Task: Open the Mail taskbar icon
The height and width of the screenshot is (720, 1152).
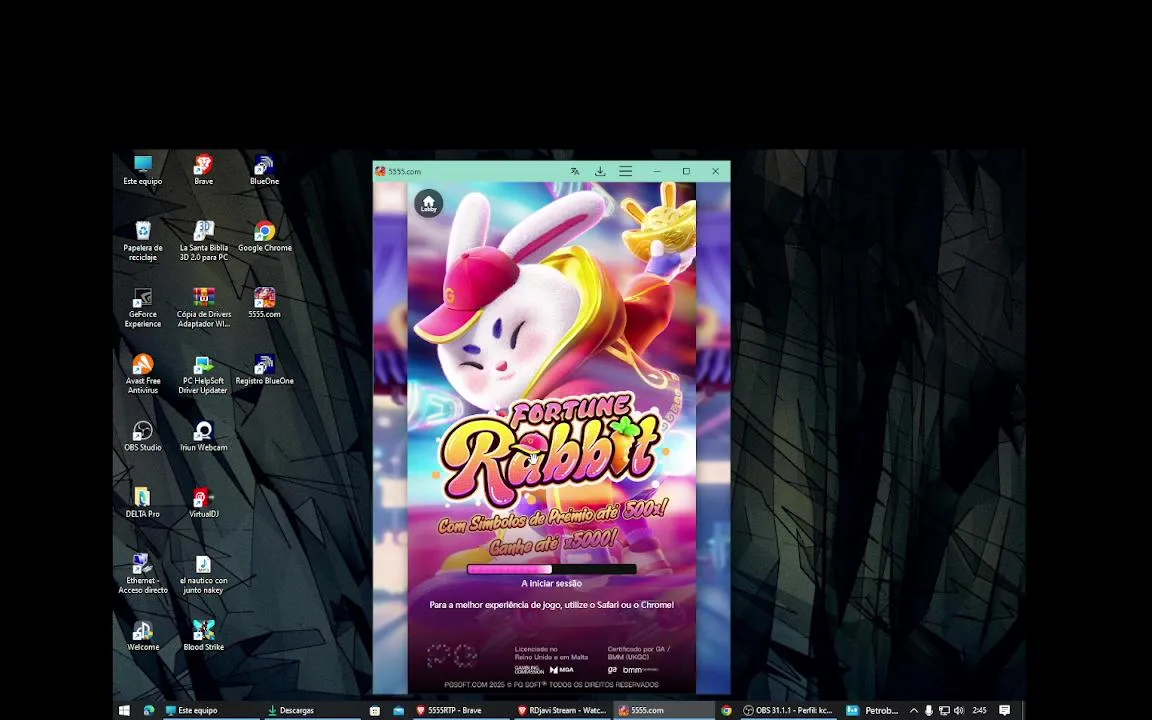Action: coord(398,710)
